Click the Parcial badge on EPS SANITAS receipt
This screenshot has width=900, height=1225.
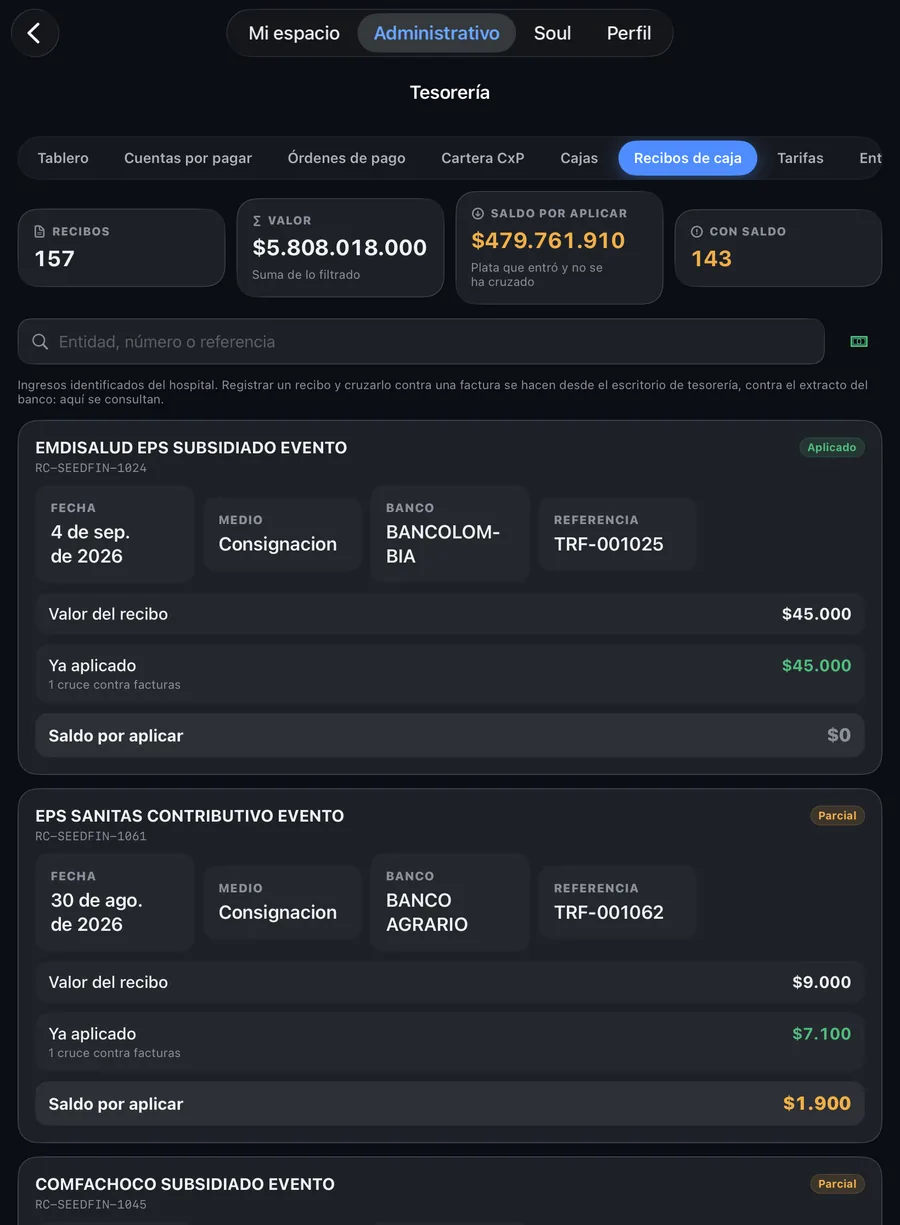(x=837, y=816)
